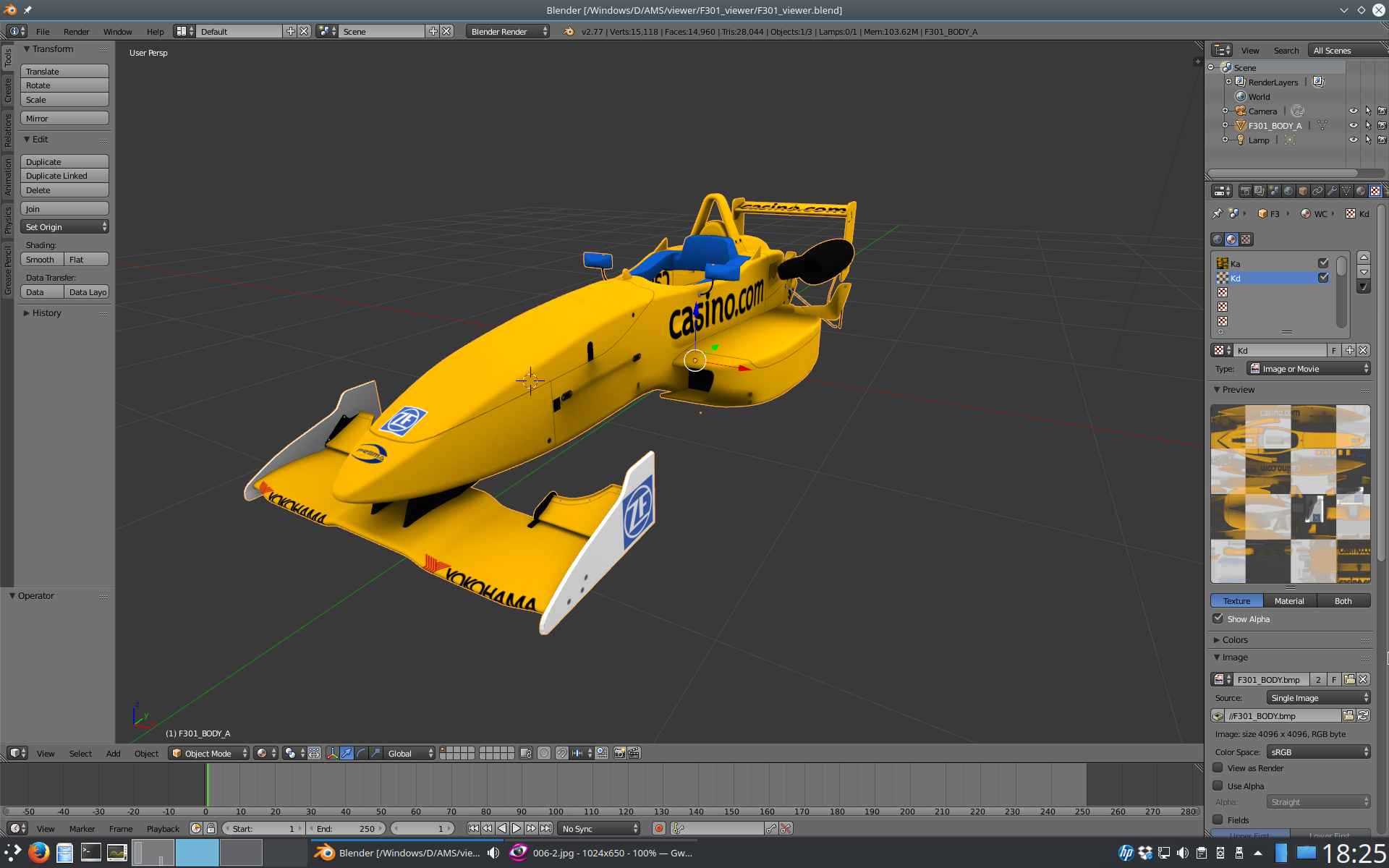This screenshot has height=868, width=1389.
Task: Open the sRGB Color Space dropdown
Action: (x=1318, y=752)
